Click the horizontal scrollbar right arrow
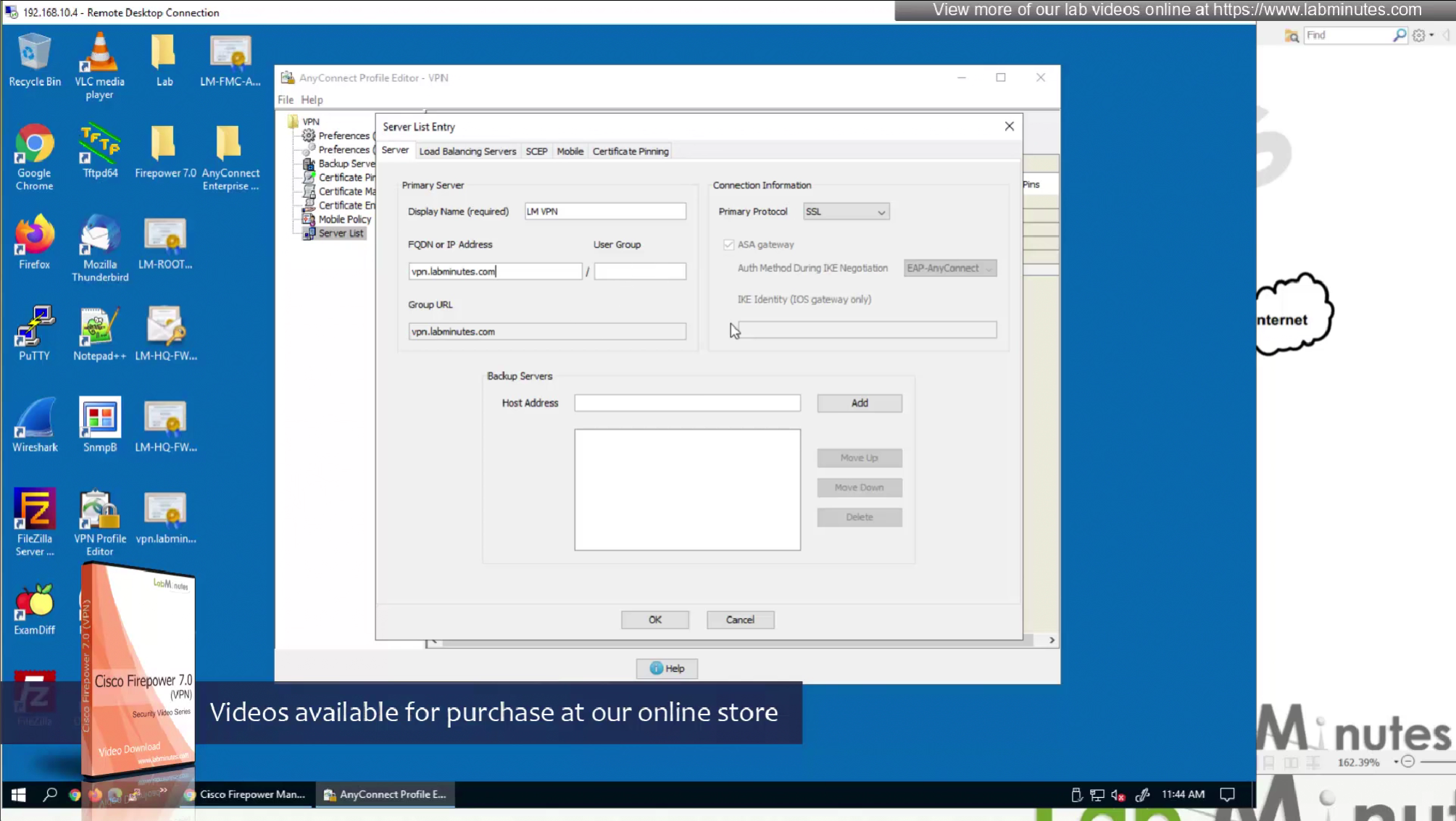The width and height of the screenshot is (1456, 821). click(x=1052, y=641)
